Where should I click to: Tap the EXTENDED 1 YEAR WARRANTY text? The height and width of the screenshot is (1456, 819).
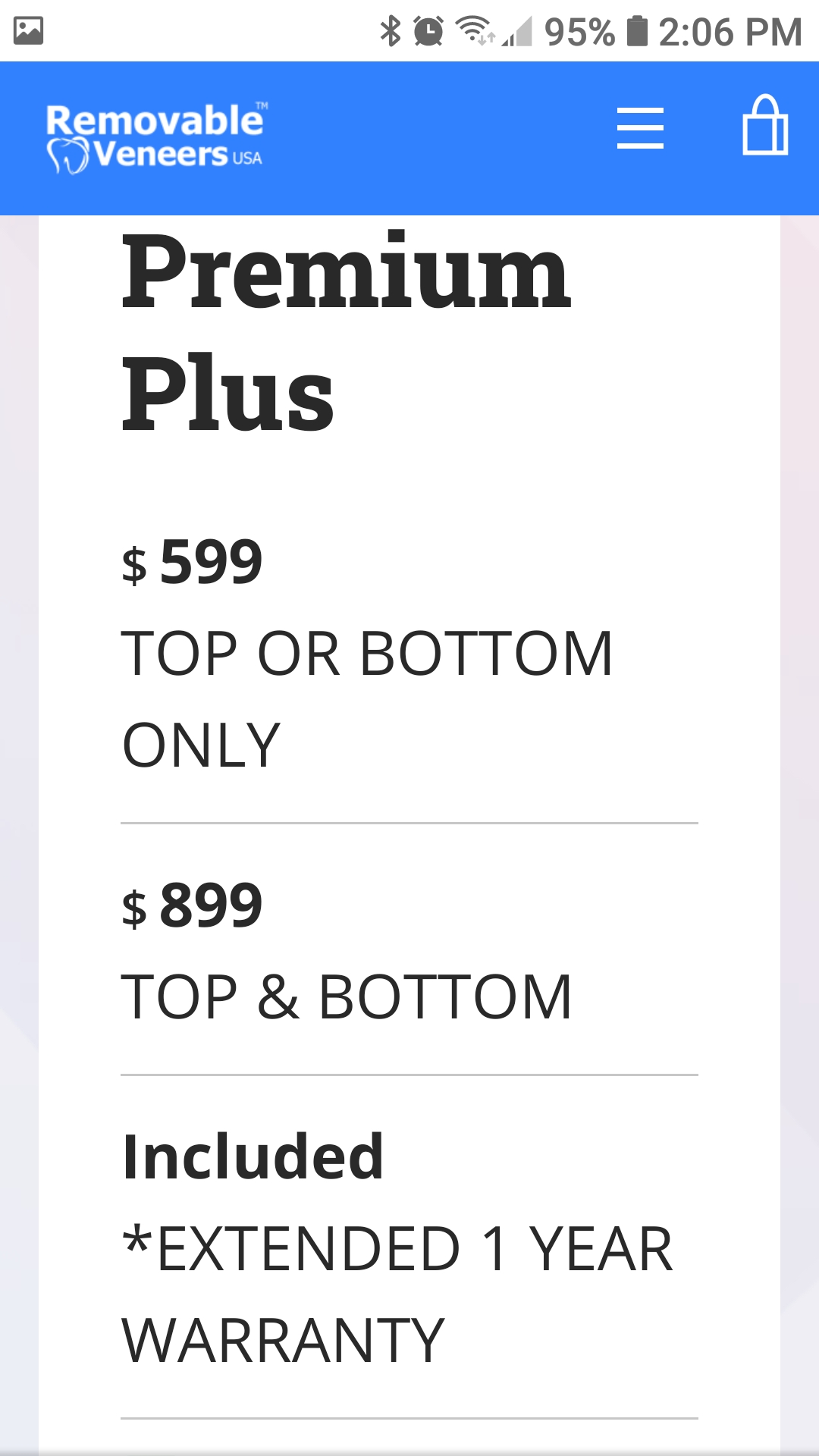[x=397, y=1294]
